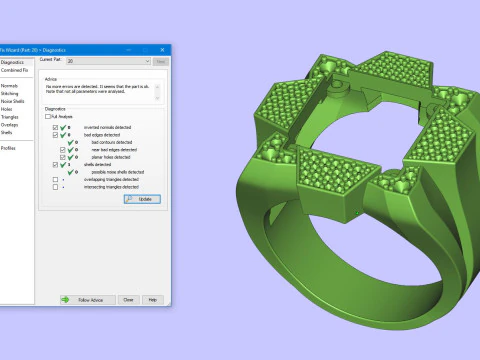Click green check icon for planar holes

[x=70, y=157]
